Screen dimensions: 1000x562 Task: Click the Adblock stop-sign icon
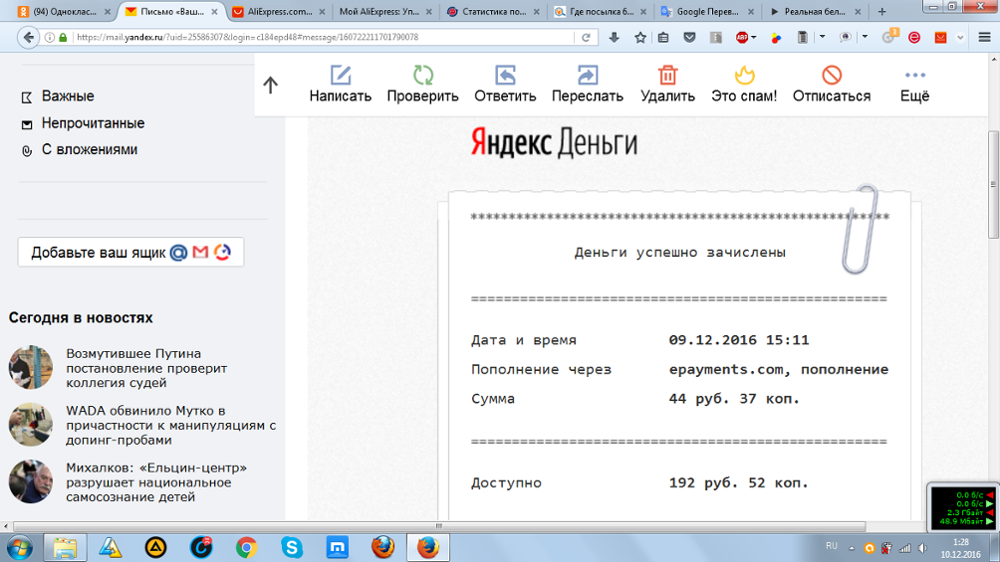click(x=742, y=38)
